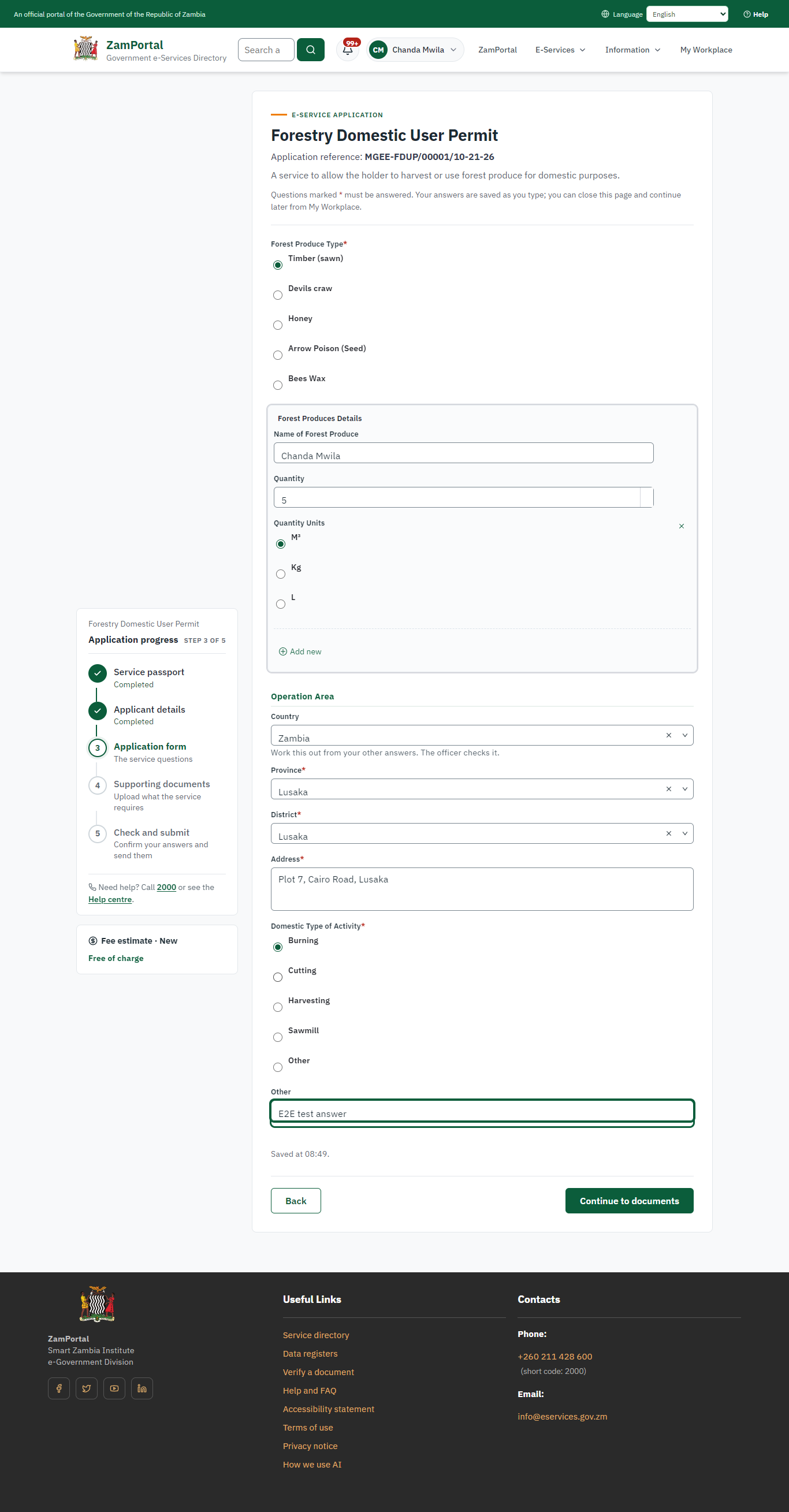Select the Honey radio option

coord(278,325)
